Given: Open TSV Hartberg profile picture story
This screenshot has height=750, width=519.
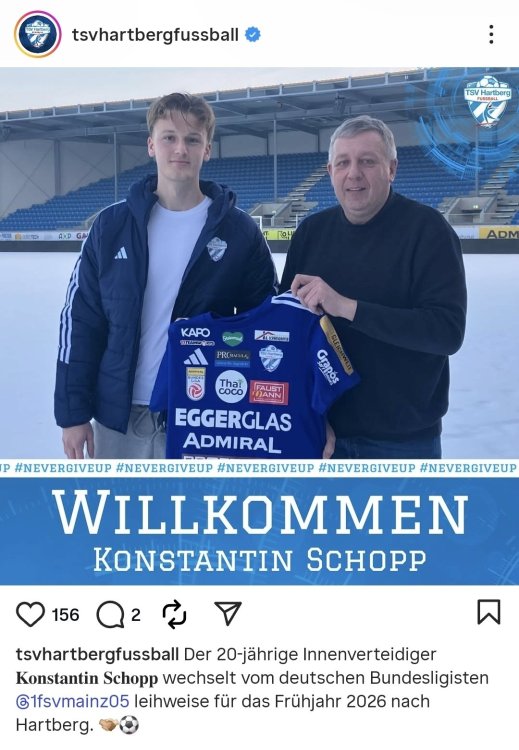Looking at the screenshot, I should pos(37,34).
